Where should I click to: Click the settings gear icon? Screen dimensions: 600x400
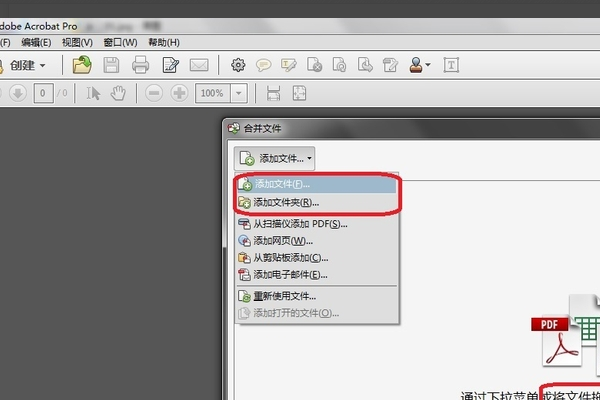tap(238, 65)
